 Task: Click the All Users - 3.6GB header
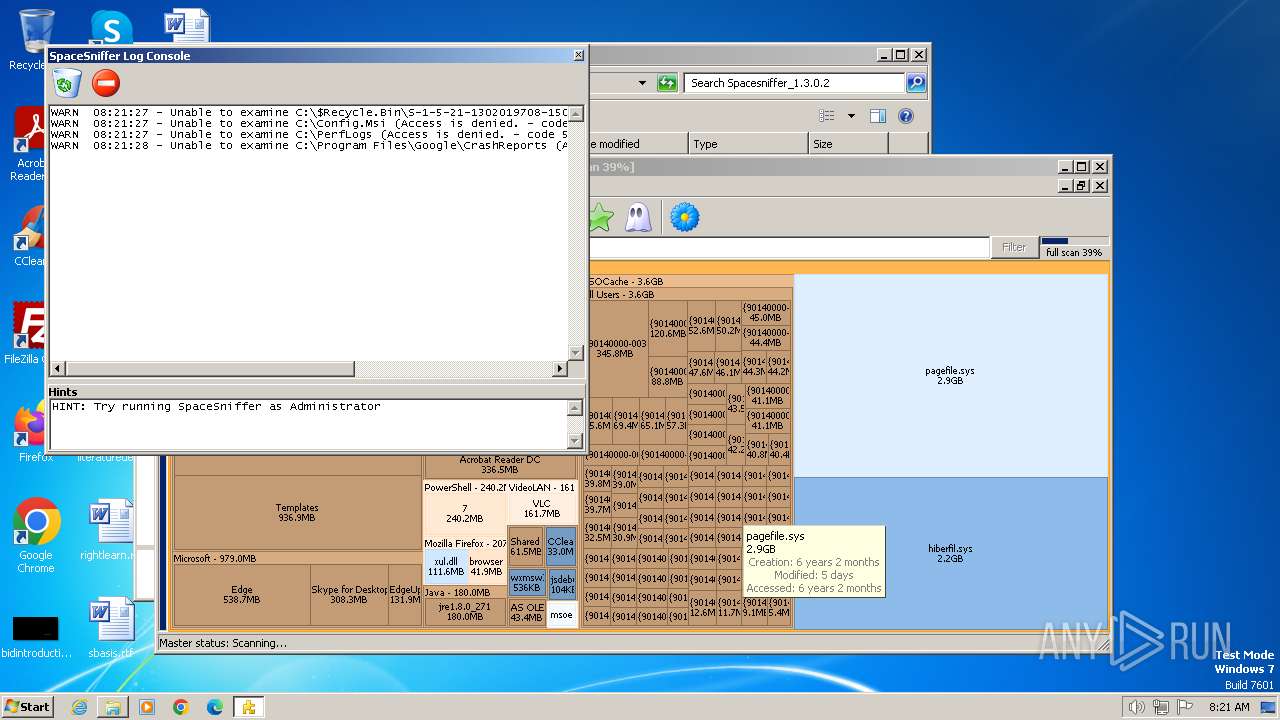pos(688,295)
